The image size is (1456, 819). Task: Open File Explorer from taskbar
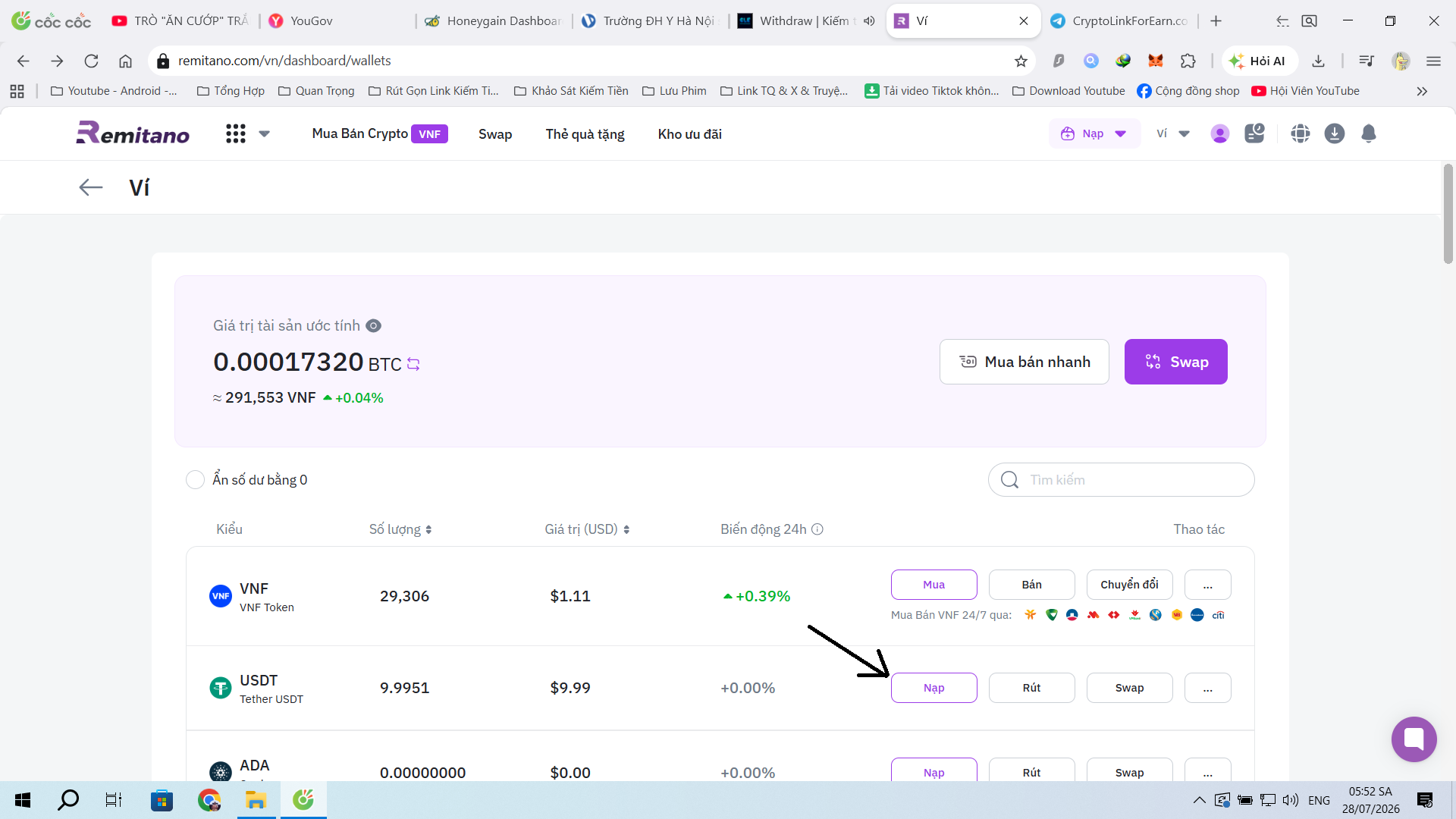click(256, 800)
